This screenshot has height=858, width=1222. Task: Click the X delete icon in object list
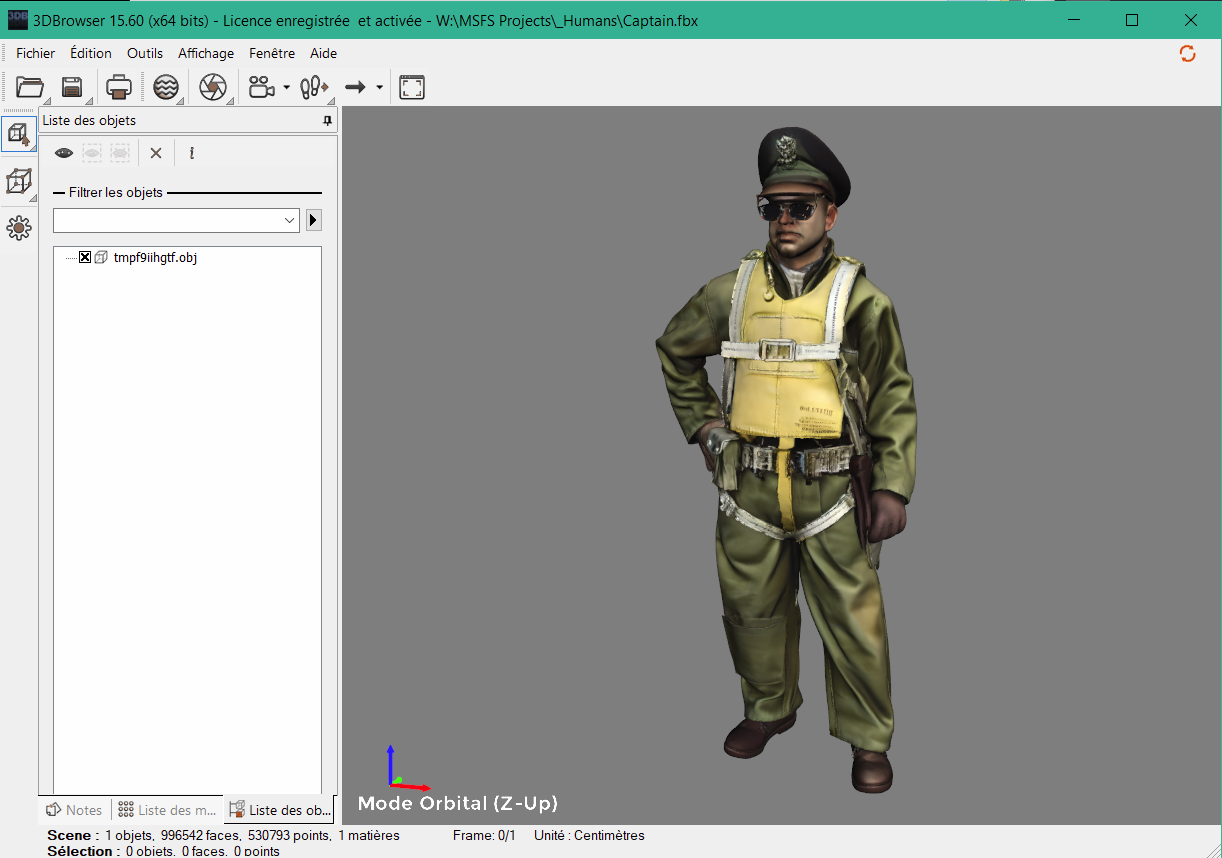[x=156, y=153]
